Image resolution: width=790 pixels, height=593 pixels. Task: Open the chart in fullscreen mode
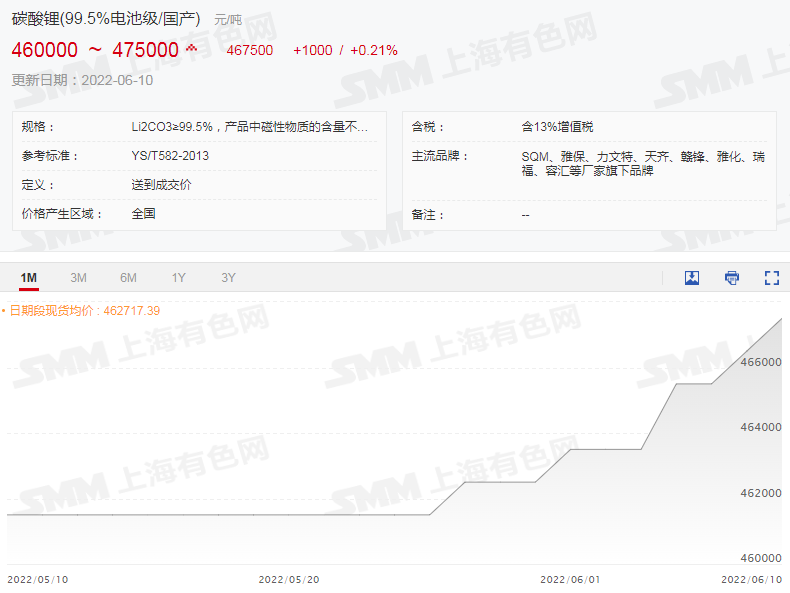pos(771,278)
